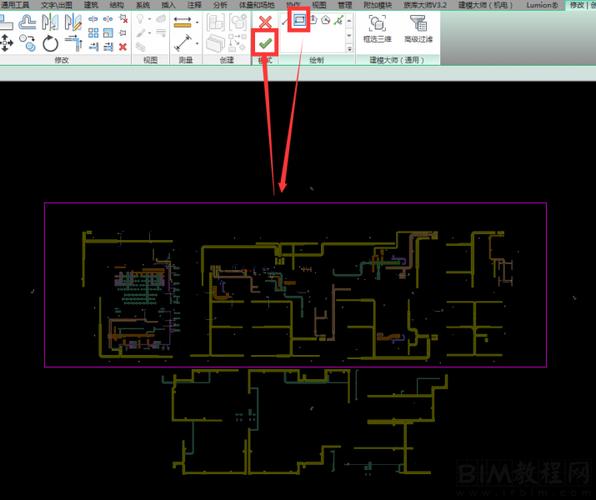Select Mirror - Pick Axis tool

pyautogui.click(x=50, y=22)
